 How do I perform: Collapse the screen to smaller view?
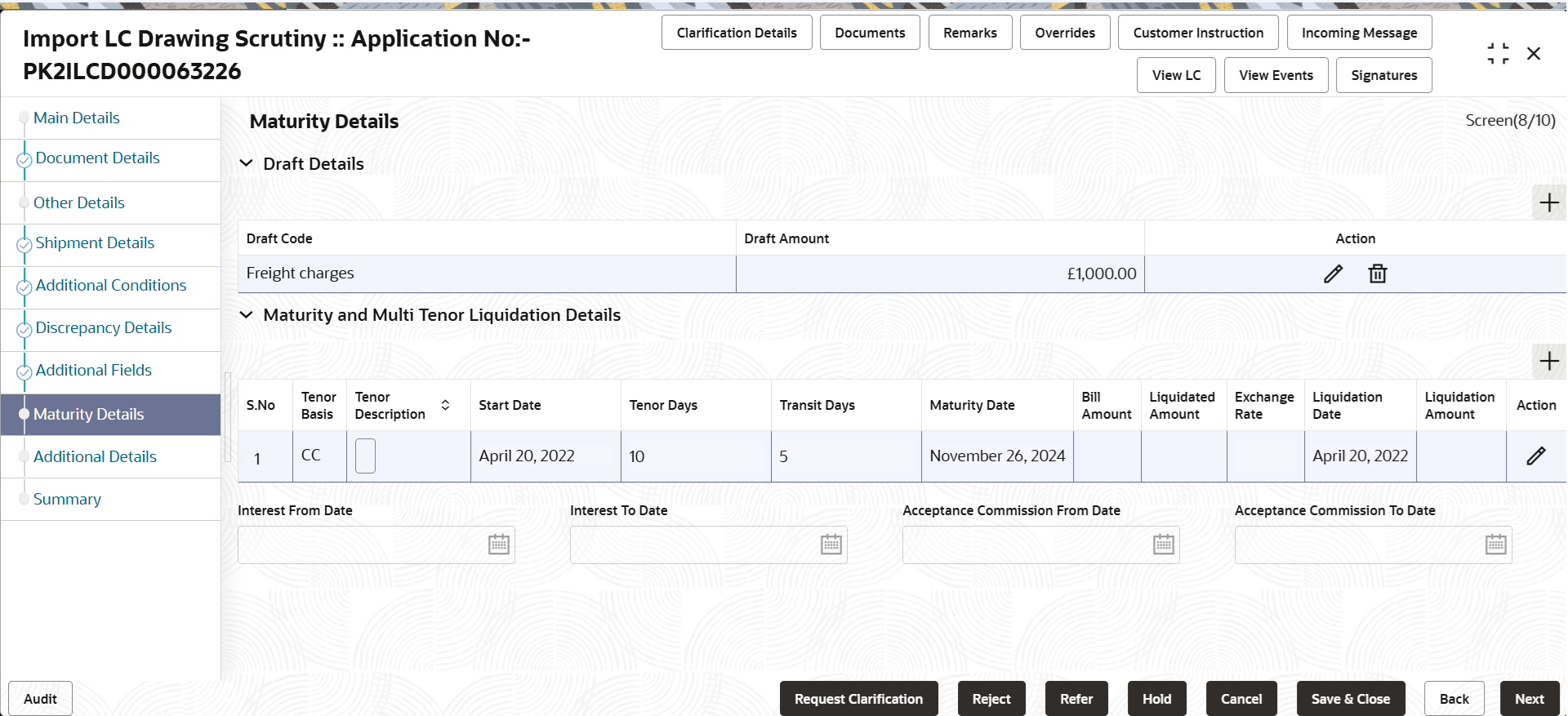(1498, 54)
